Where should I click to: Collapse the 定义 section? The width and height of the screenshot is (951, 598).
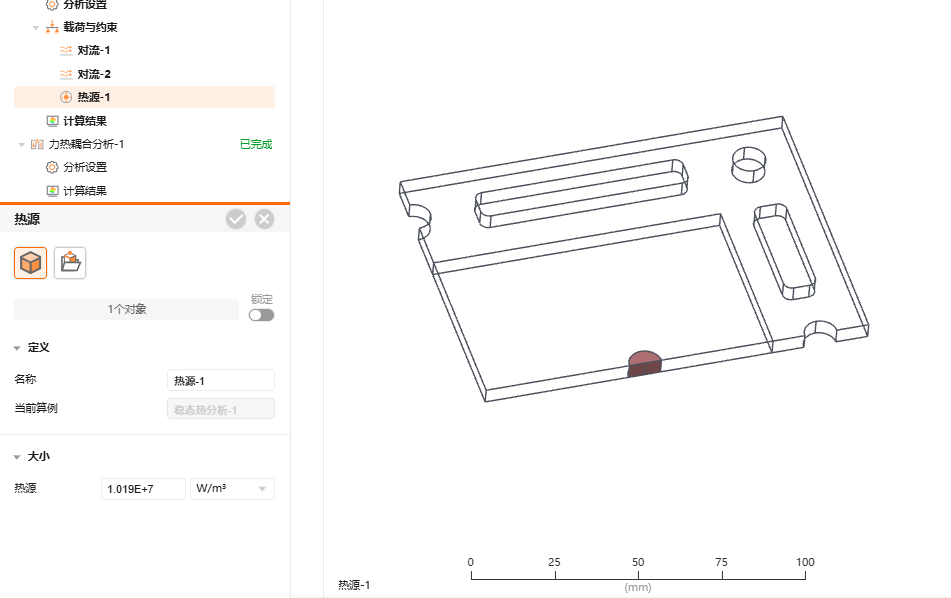pyautogui.click(x=17, y=348)
